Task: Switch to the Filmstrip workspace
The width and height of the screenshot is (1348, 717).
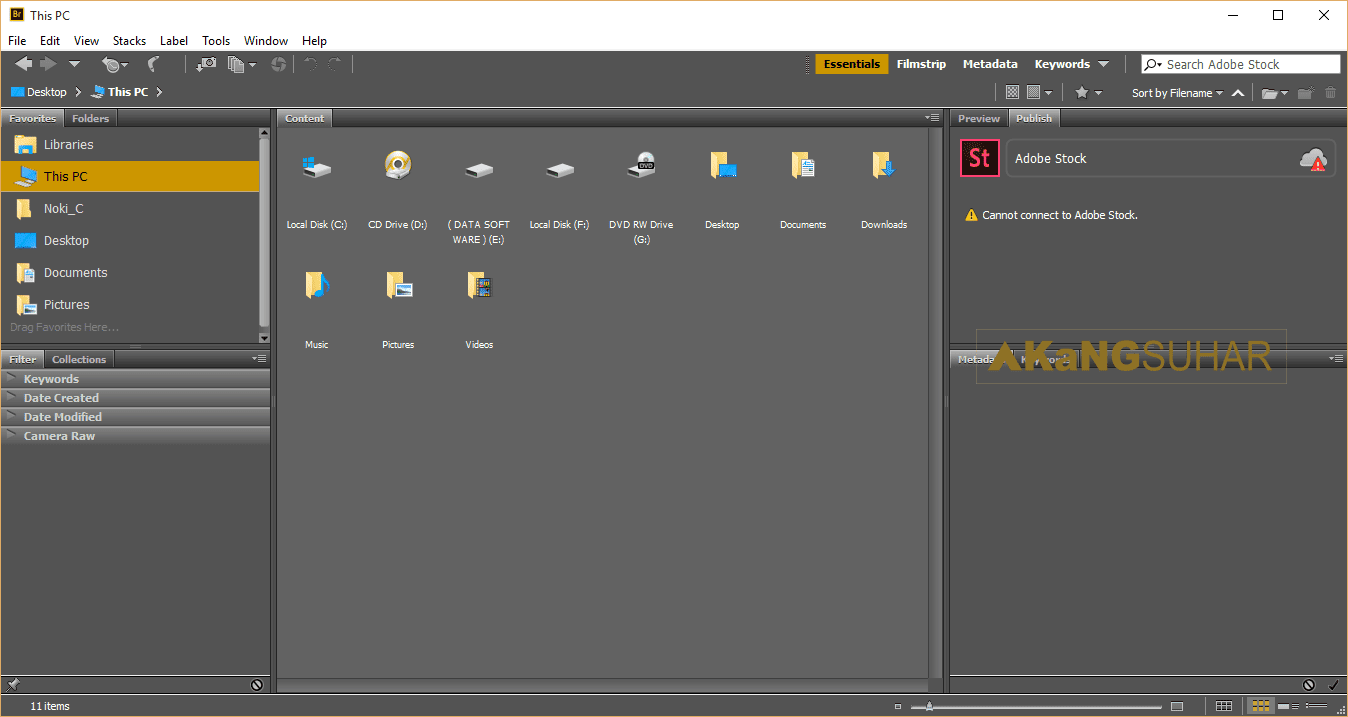Action: click(921, 64)
